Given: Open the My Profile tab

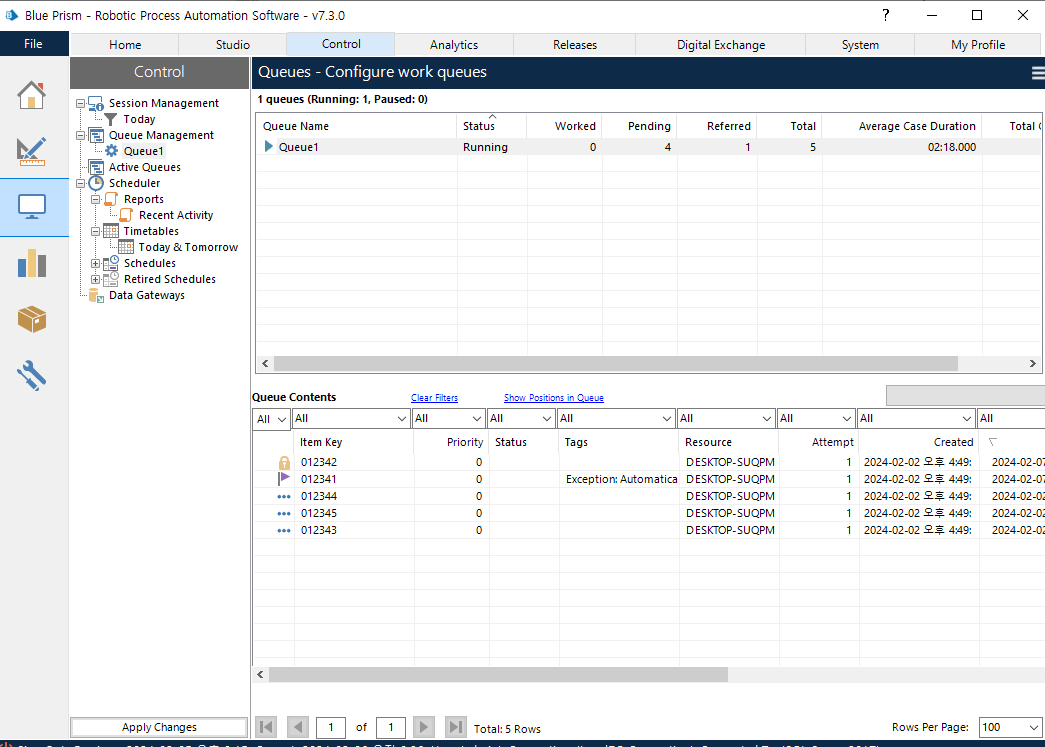Looking at the screenshot, I should (978, 45).
